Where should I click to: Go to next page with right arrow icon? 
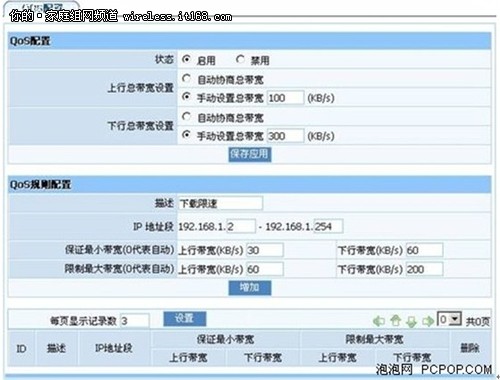[428, 321]
